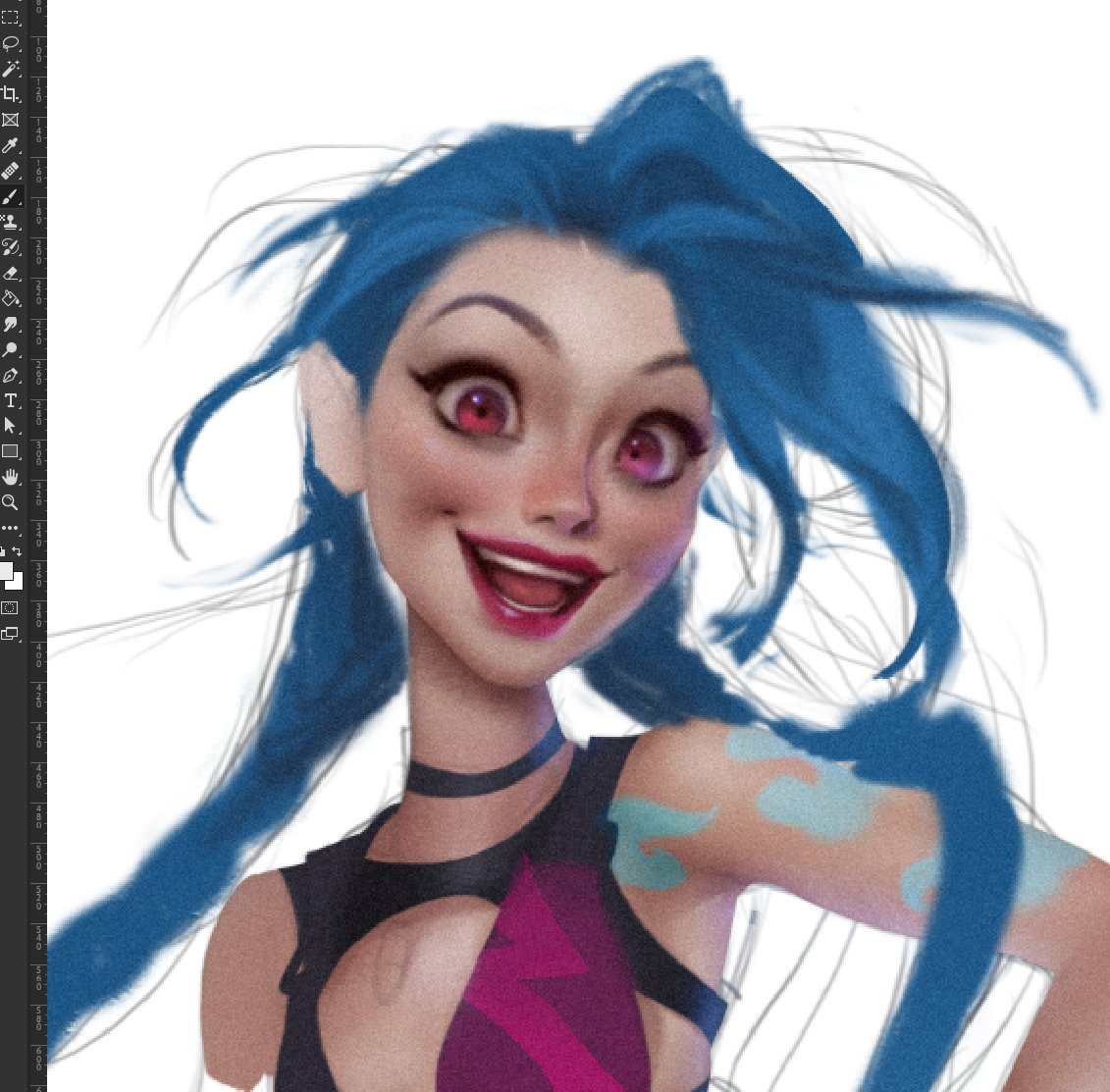The image size is (1110, 1092).
Task: Toggle Quick Mask mode
Action: click(x=10, y=608)
